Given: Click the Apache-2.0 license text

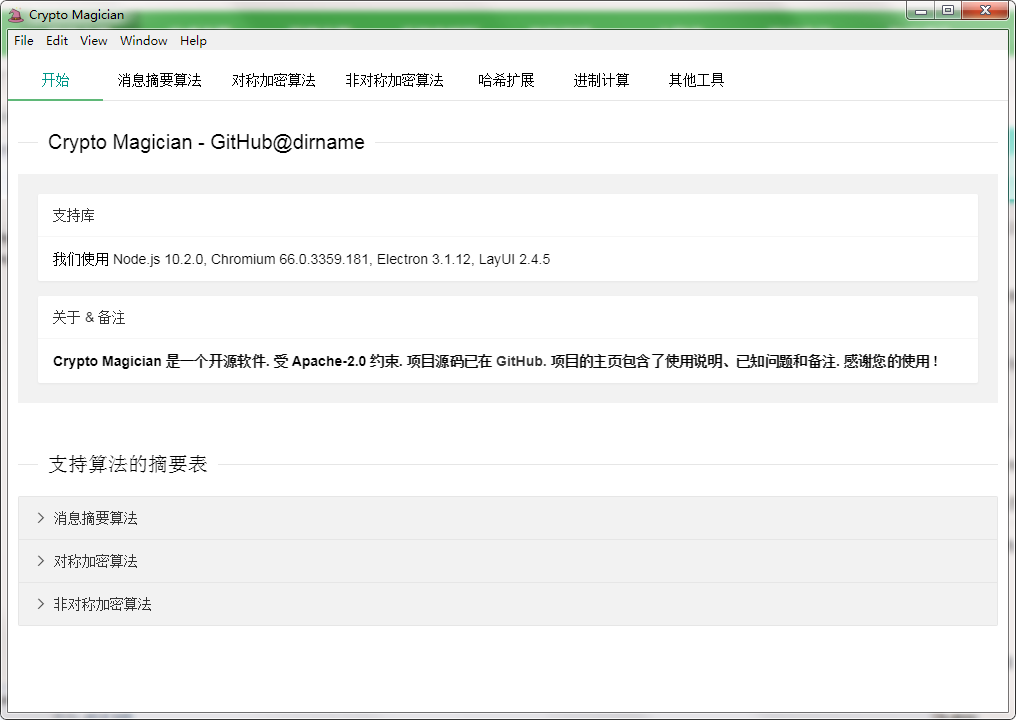Looking at the screenshot, I should pyautogui.click(x=329, y=362).
